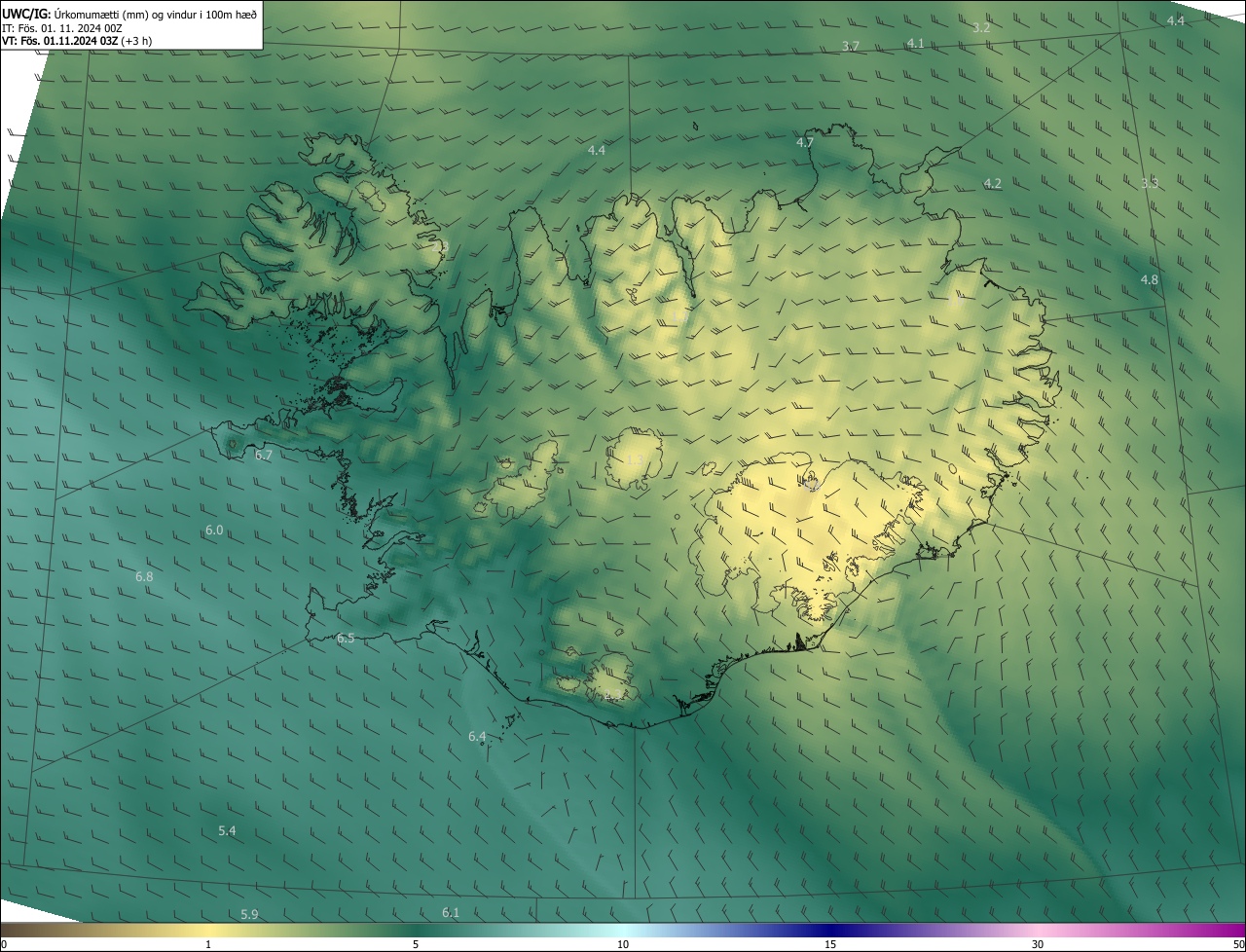Click the 1.3 value on the glacier
Image resolution: width=1246 pixels, height=952 pixels.
(x=635, y=459)
